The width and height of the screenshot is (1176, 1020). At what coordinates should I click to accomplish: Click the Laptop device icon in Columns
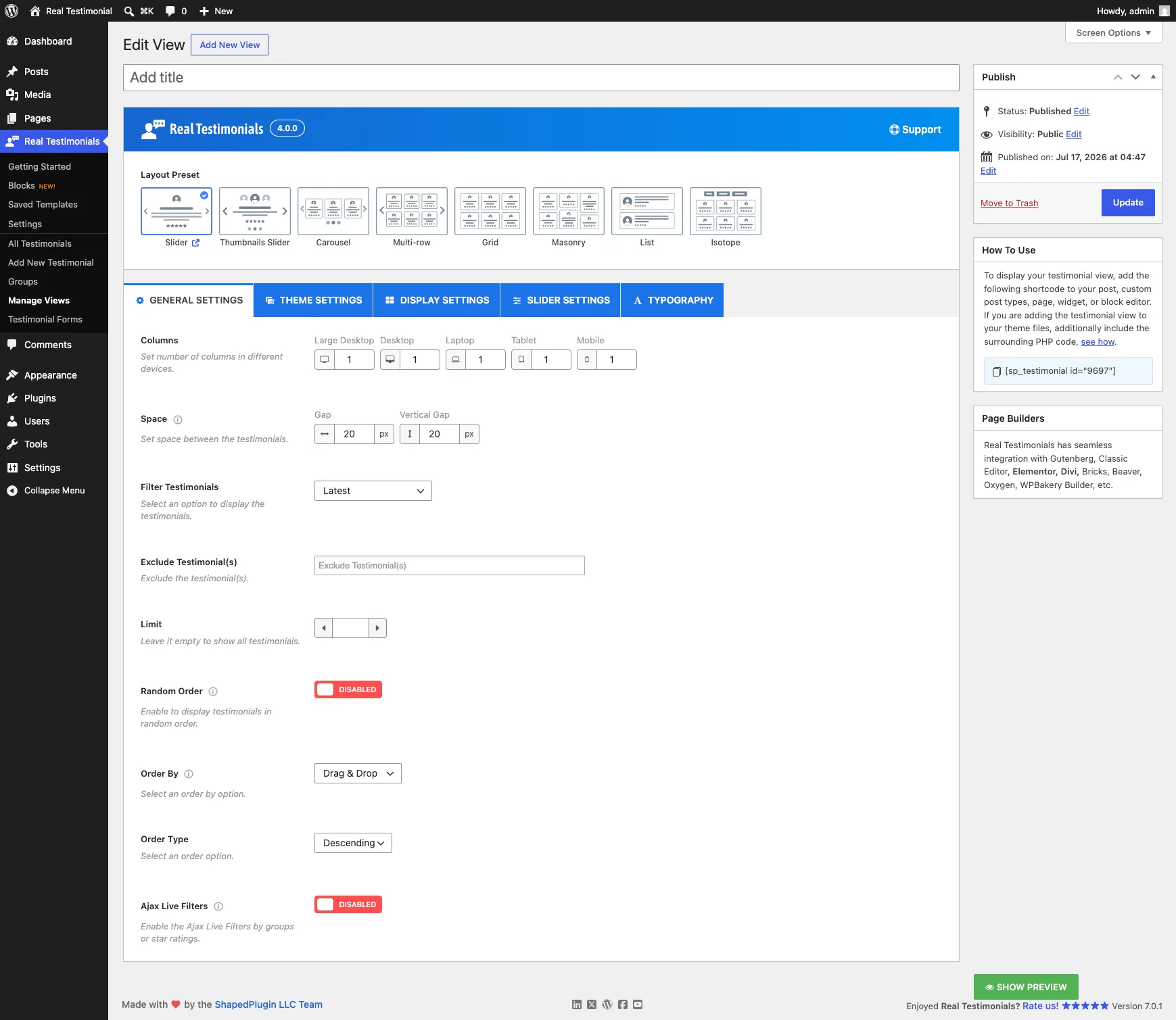456,360
